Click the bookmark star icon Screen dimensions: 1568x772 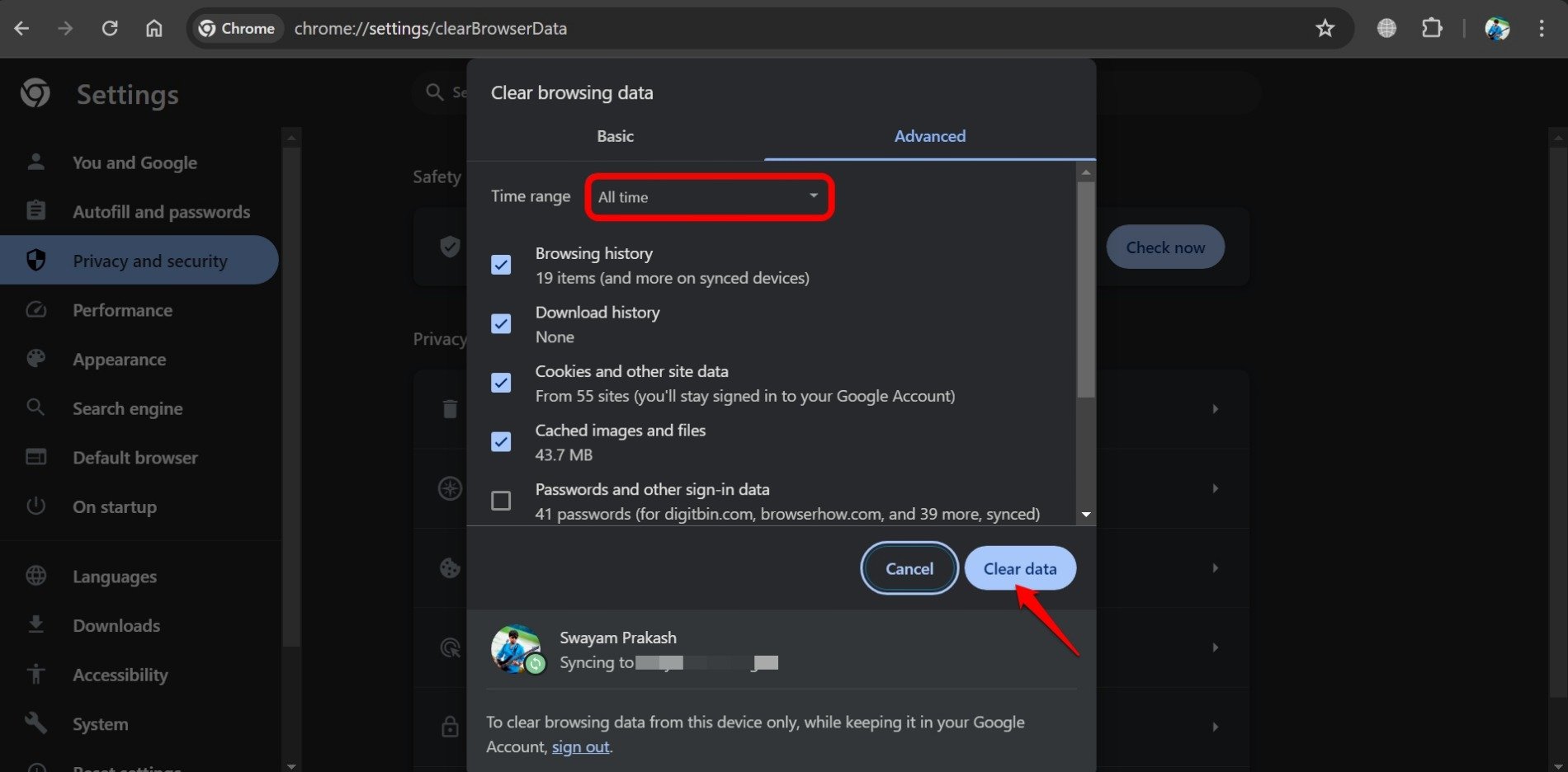(1325, 29)
